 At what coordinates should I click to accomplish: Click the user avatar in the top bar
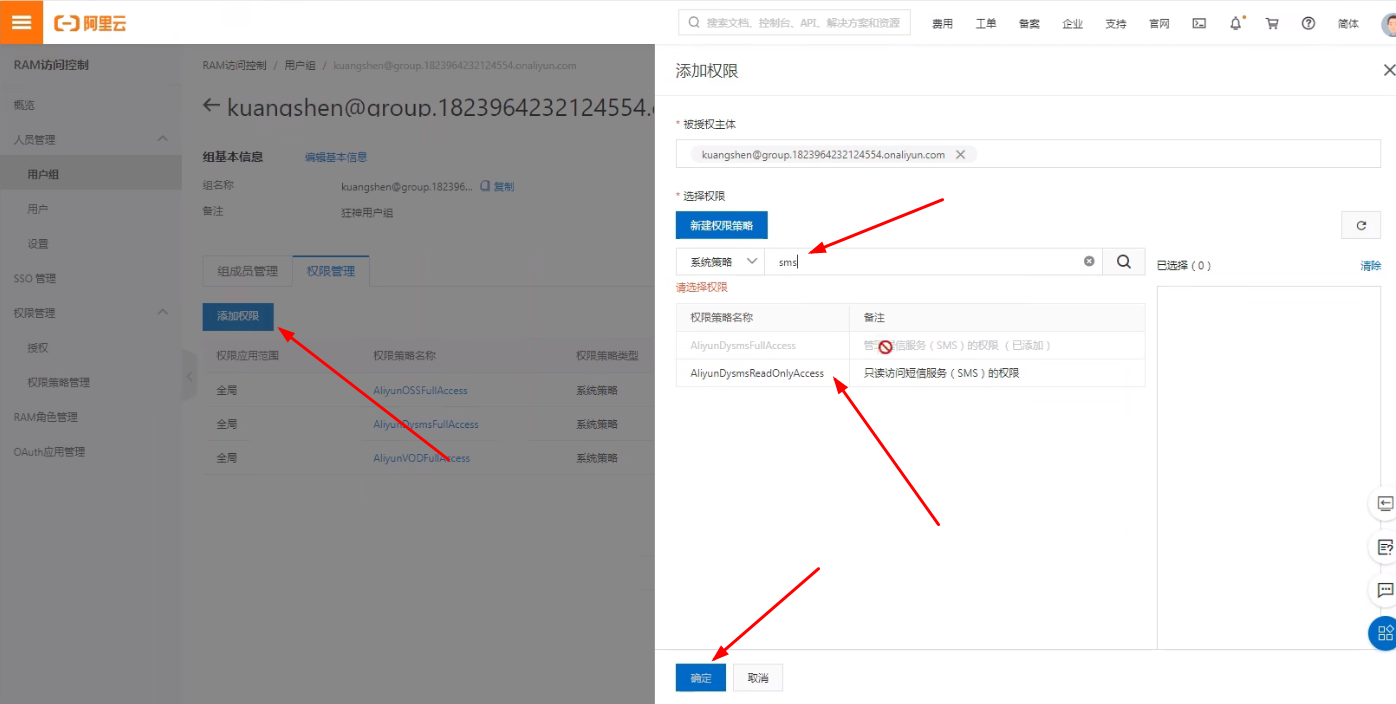[1388, 23]
